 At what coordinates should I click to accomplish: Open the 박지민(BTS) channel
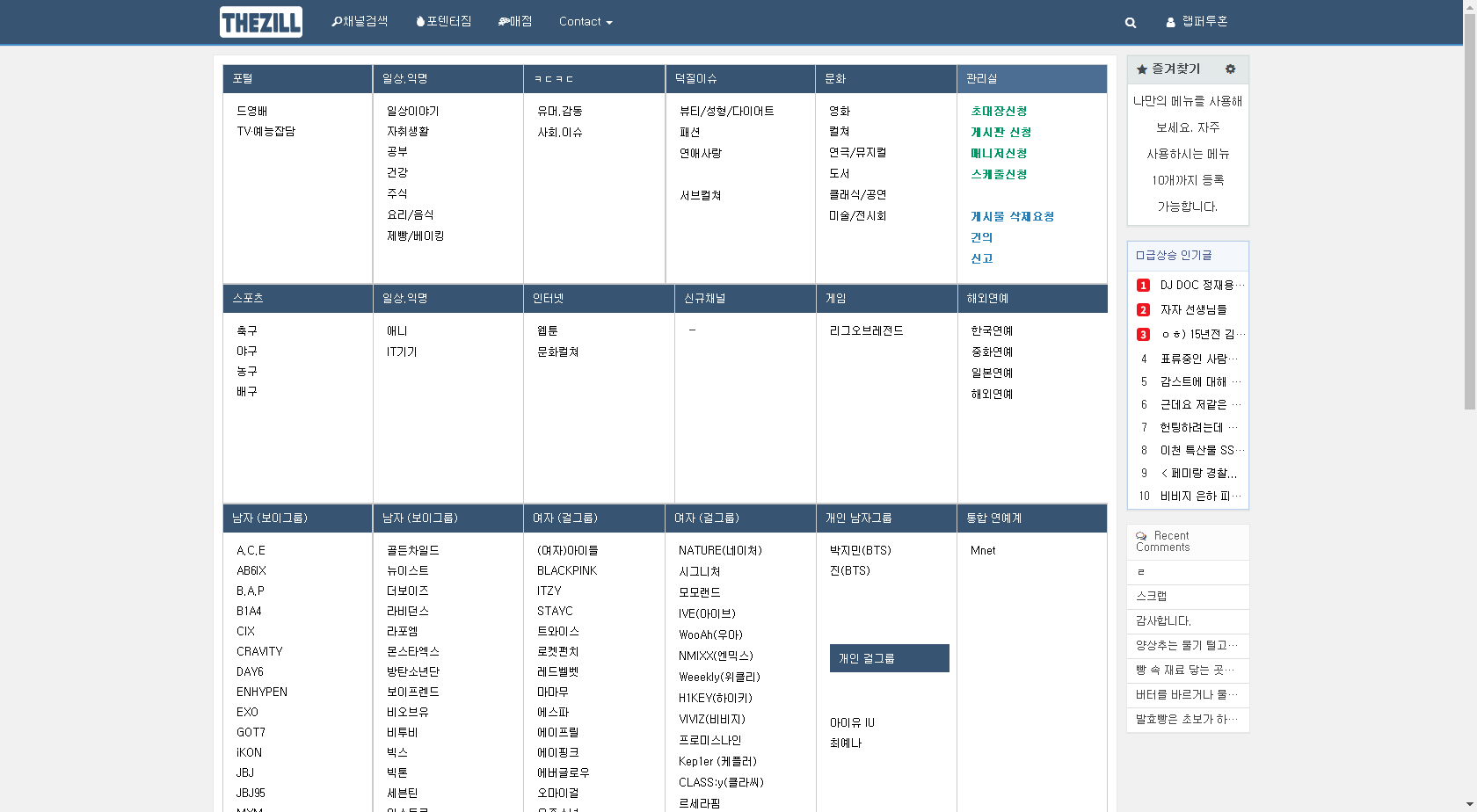click(861, 550)
